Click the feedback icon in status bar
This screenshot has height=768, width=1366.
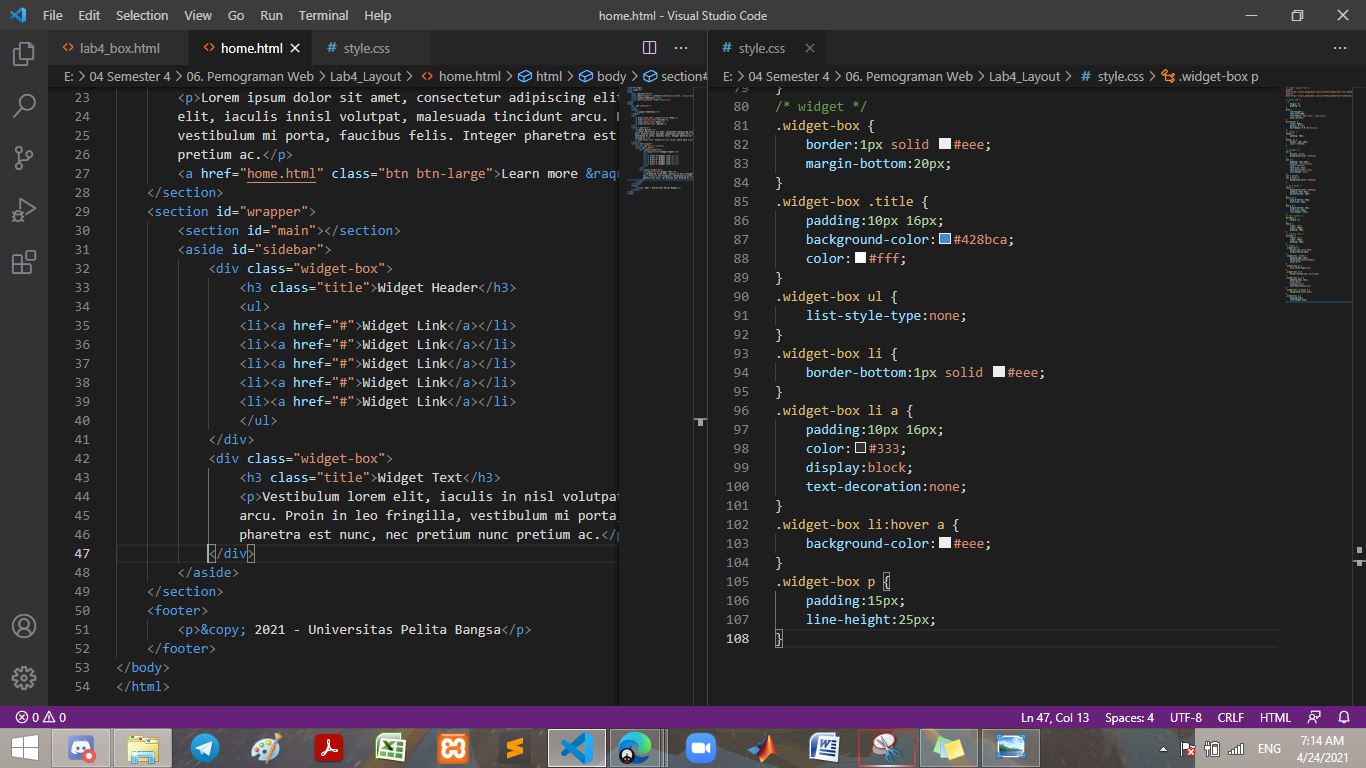coord(1315,718)
